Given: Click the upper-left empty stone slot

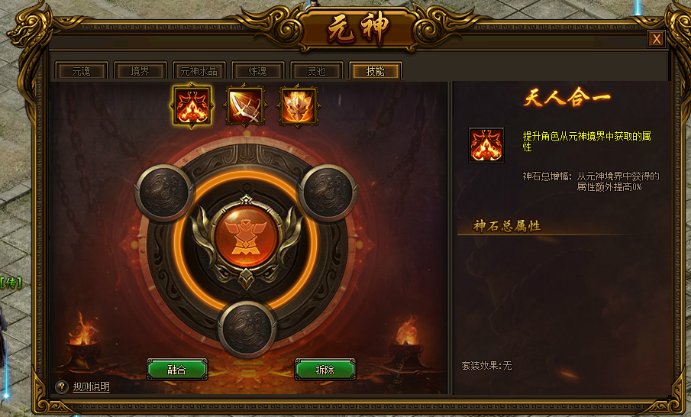Looking at the screenshot, I should click(164, 193).
